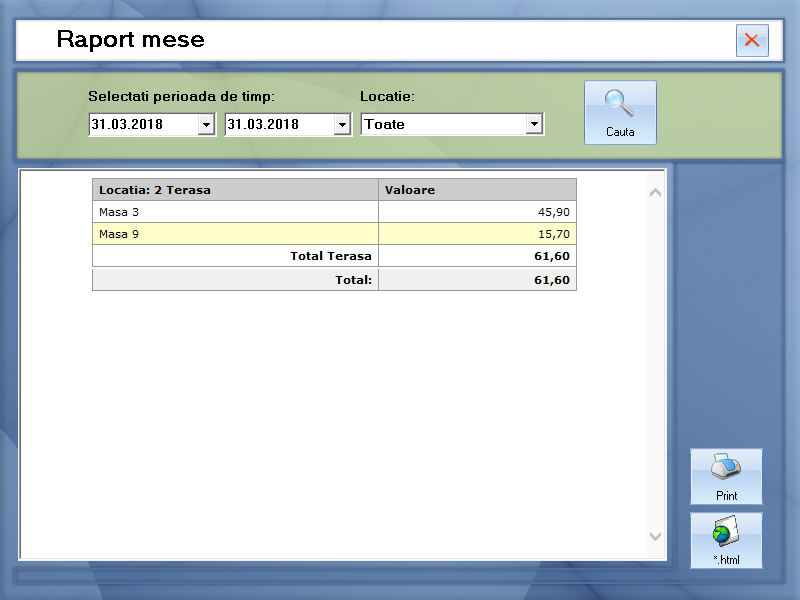Screen dimensions: 800x600
Task: Click Total Terasa value 61,60
Action: click(x=552, y=256)
